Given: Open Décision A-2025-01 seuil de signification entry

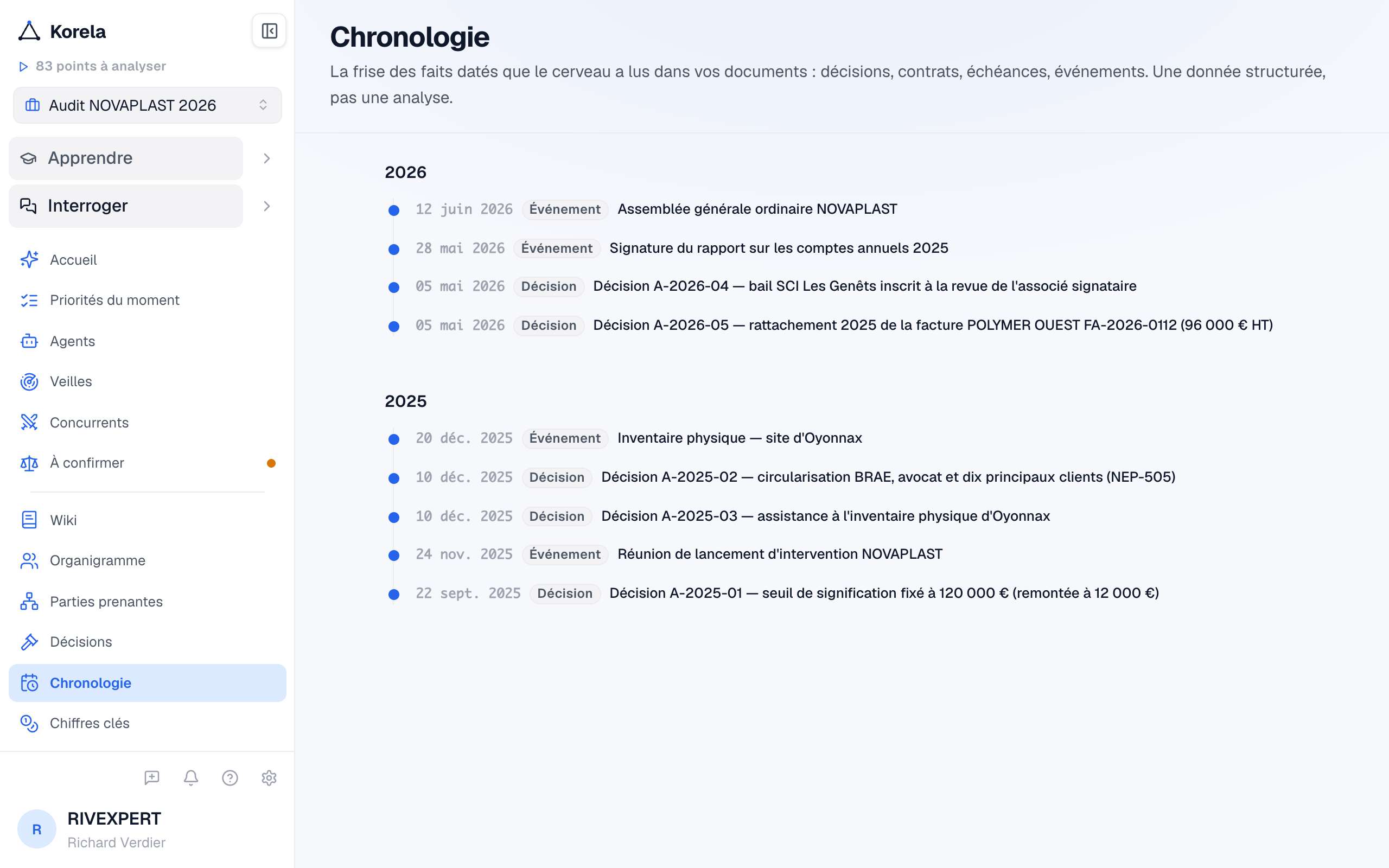Looking at the screenshot, I should (x=884, y=593).
